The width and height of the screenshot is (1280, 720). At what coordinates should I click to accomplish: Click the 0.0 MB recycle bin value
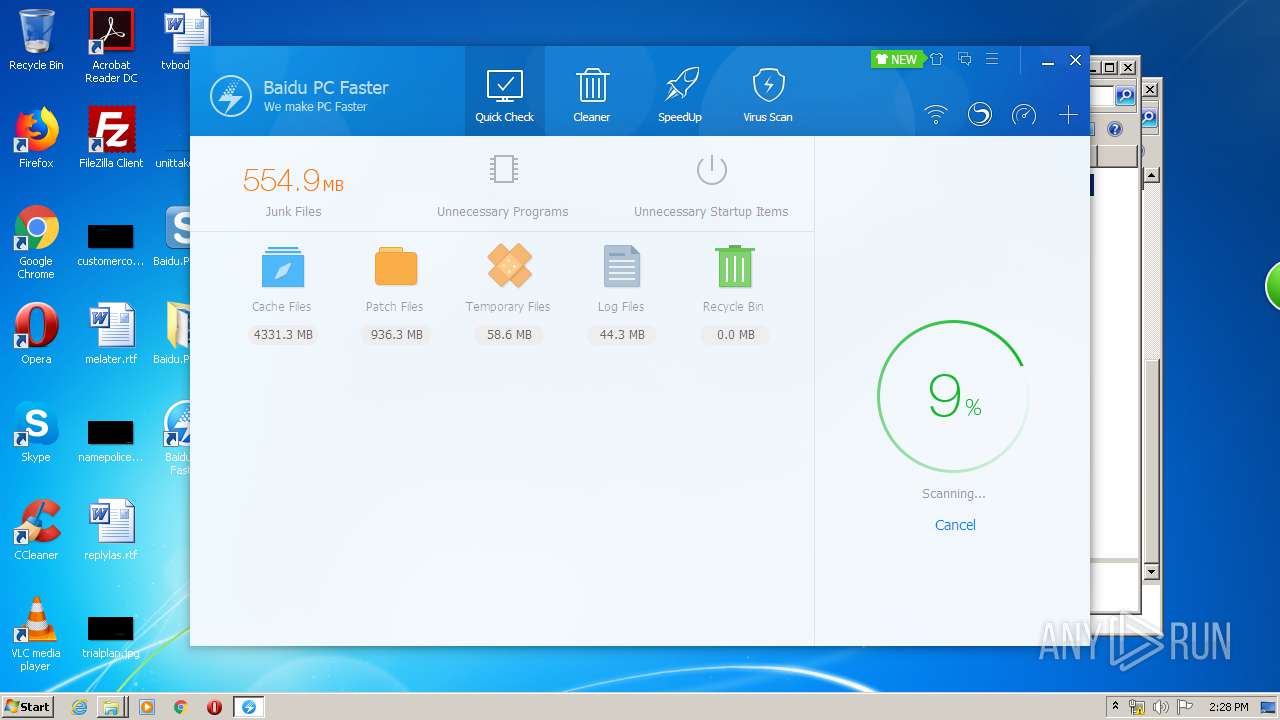[736, 335]
